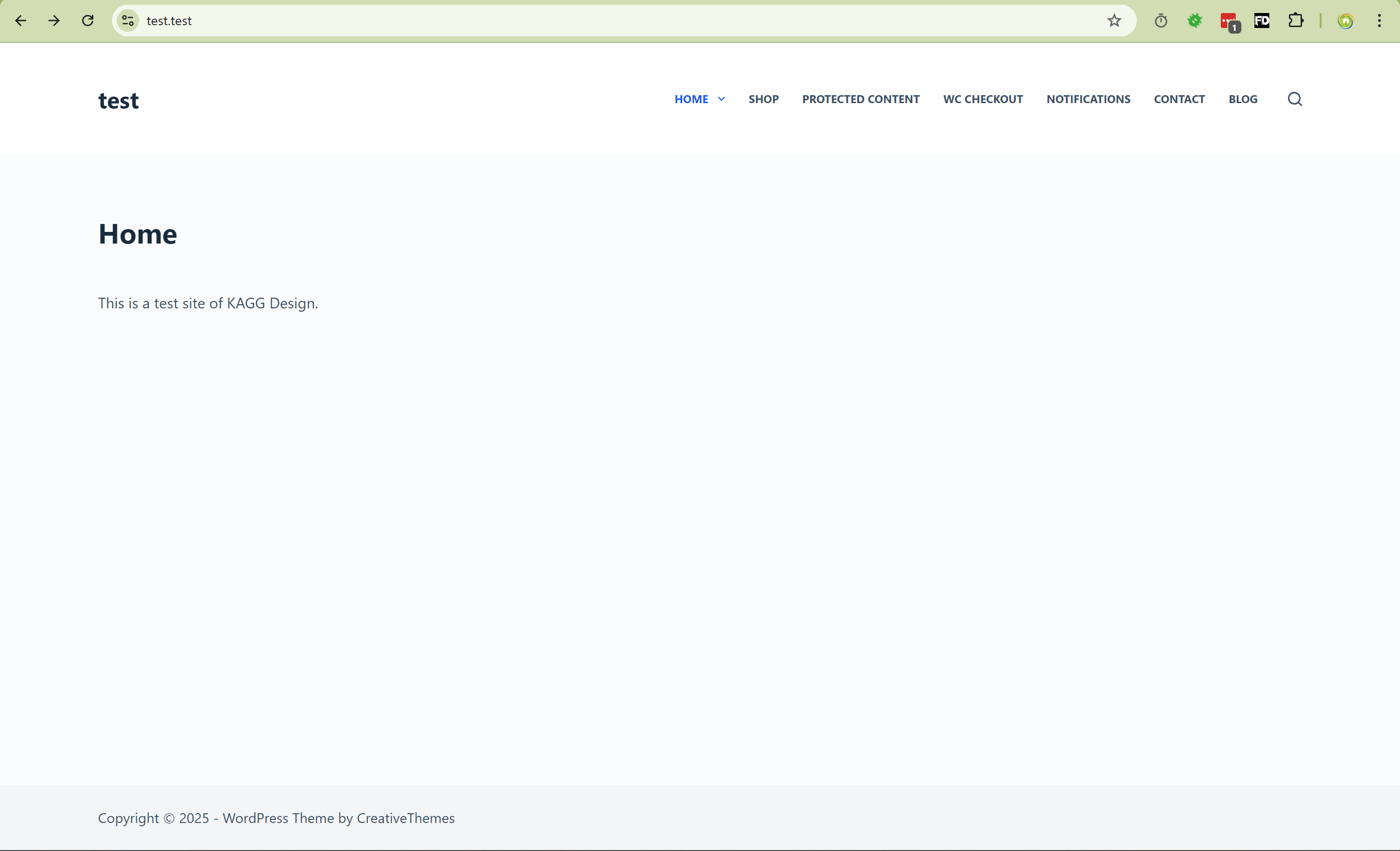Open the Extensions puzzle menu
Viewport: 1400px width, 851px height.
click(1295, 21)
